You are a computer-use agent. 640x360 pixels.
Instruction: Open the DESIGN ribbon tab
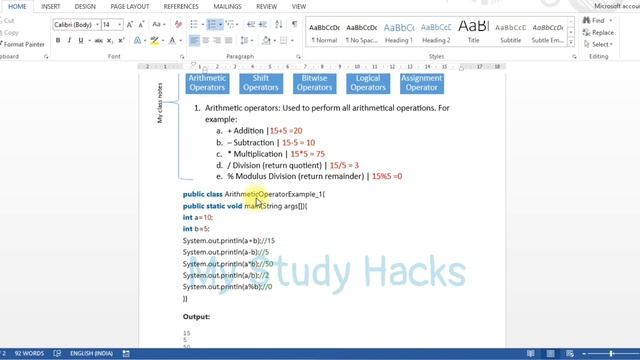coord(85,7)
